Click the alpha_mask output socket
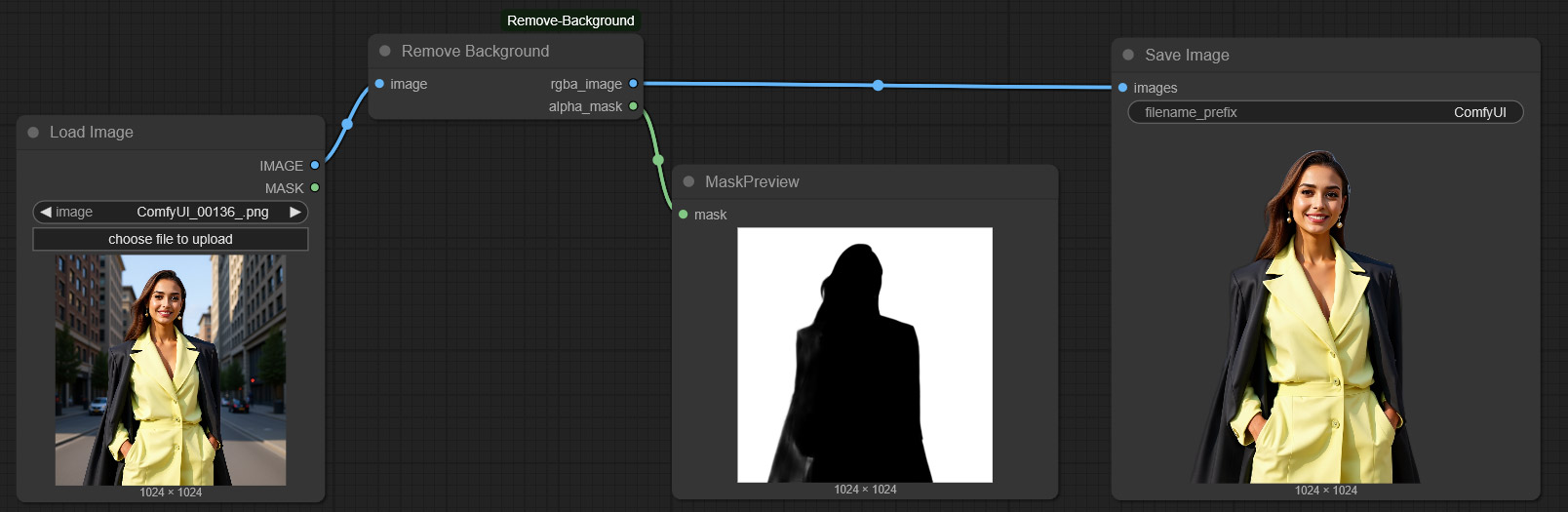 coord(633,106)
